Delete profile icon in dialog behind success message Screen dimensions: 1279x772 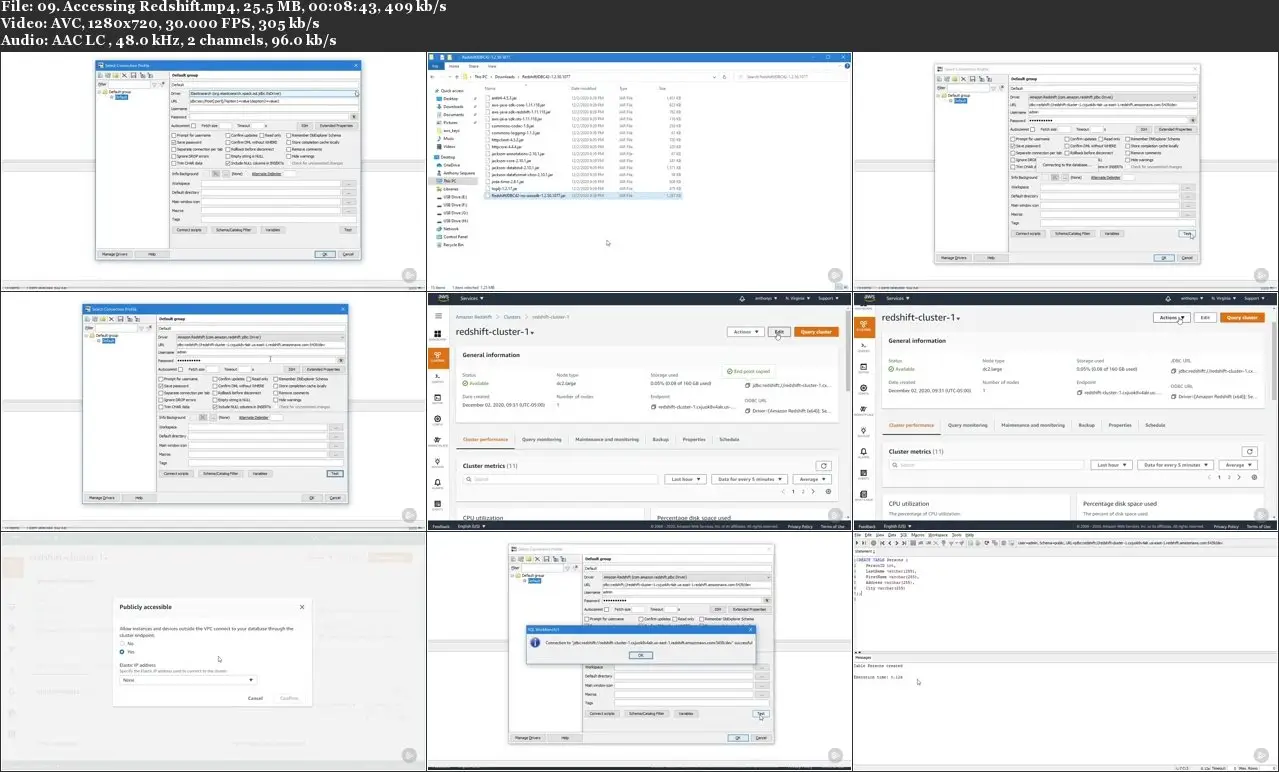point(537,559)
